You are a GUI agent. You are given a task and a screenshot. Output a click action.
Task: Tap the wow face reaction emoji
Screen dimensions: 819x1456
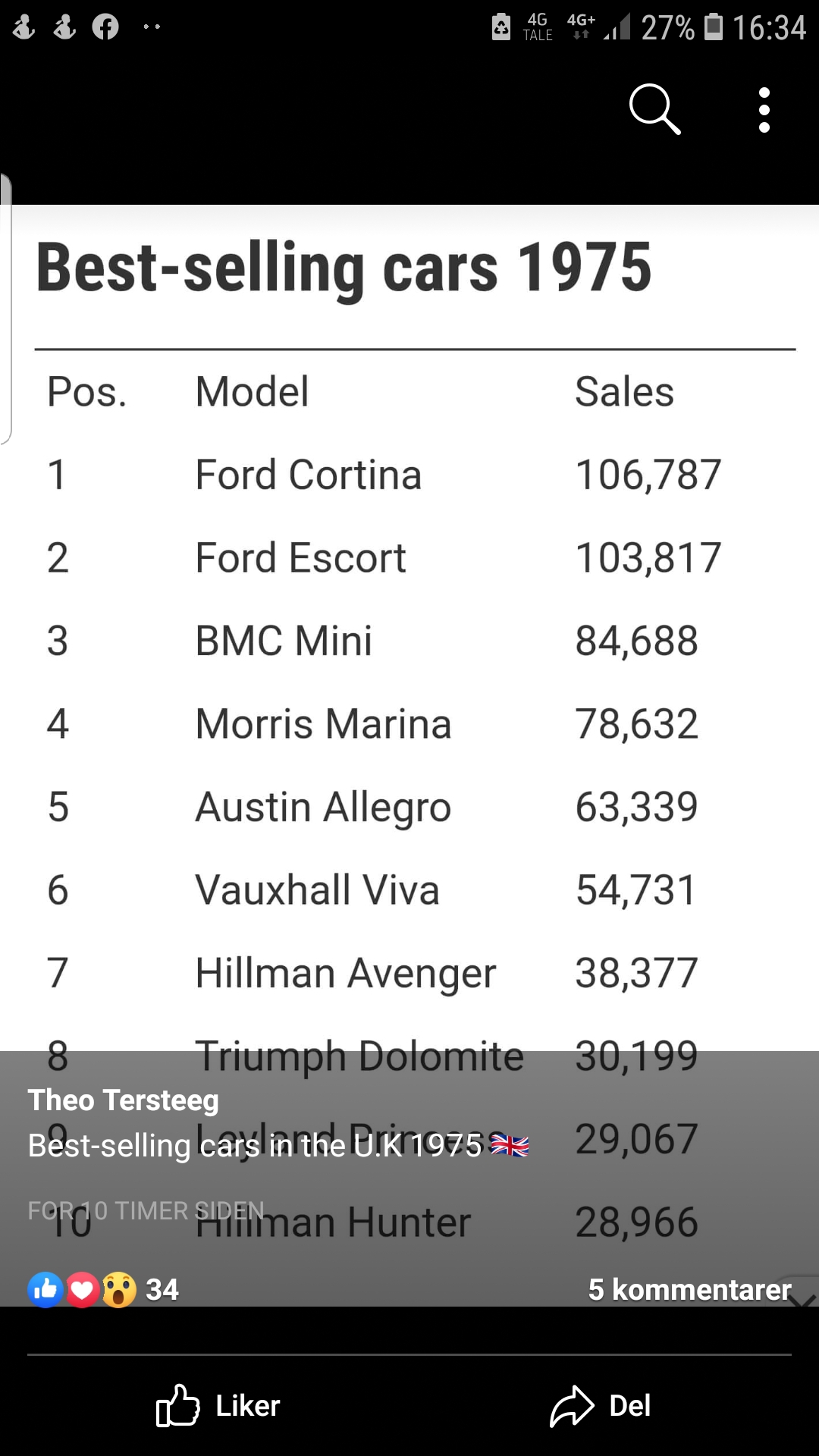coord(119,1289)
